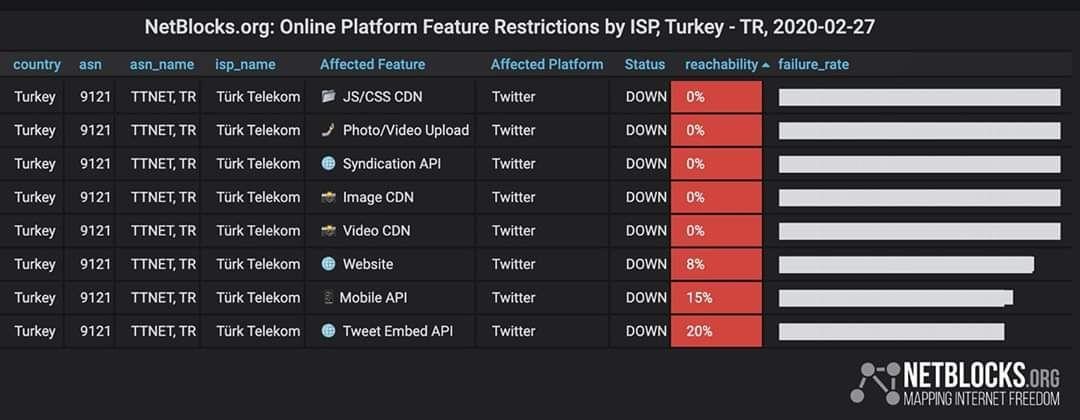
Task: Click the Image CDN icon
Action: [x=329, y=197]
